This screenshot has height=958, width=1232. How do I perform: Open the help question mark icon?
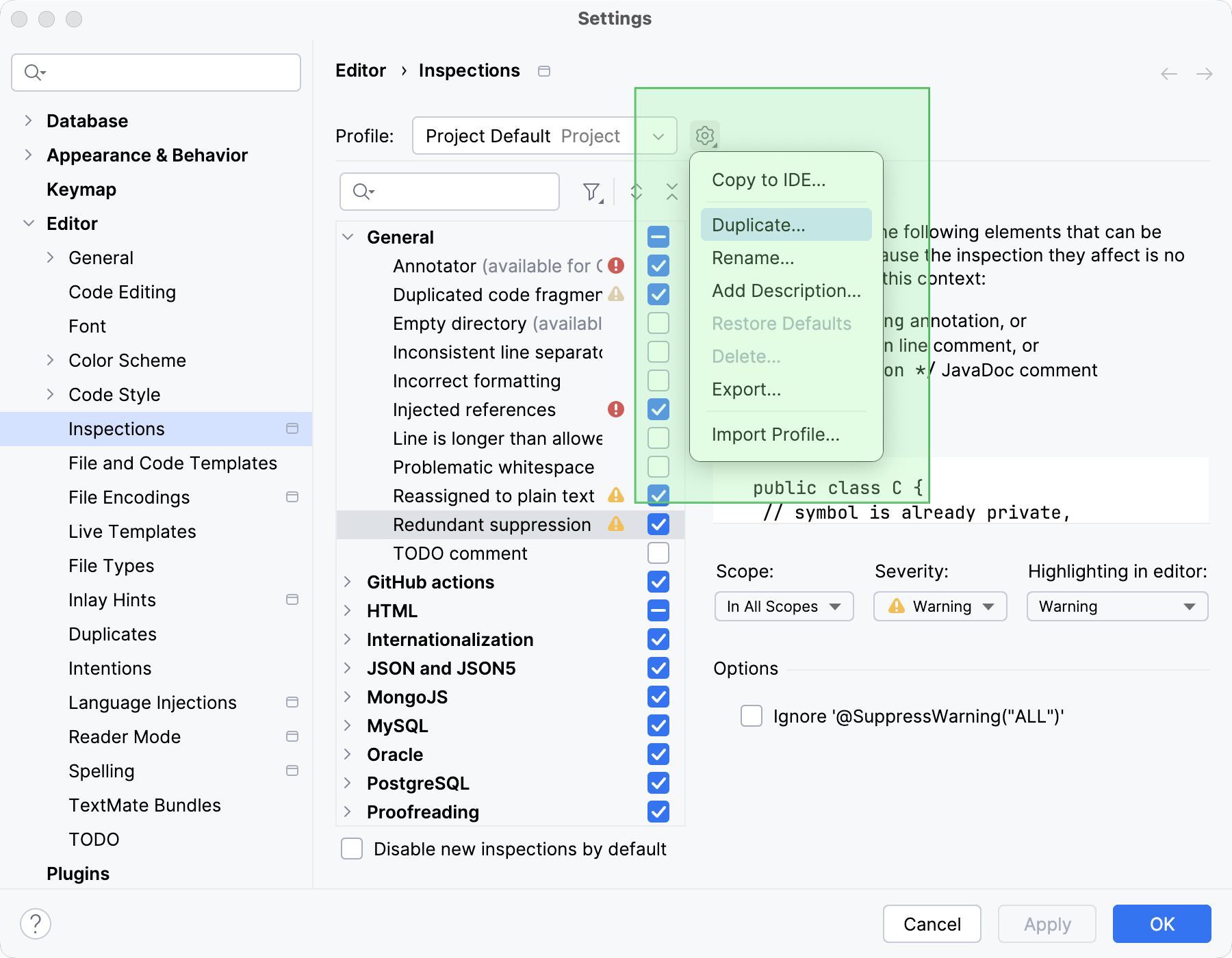point(36,923)
